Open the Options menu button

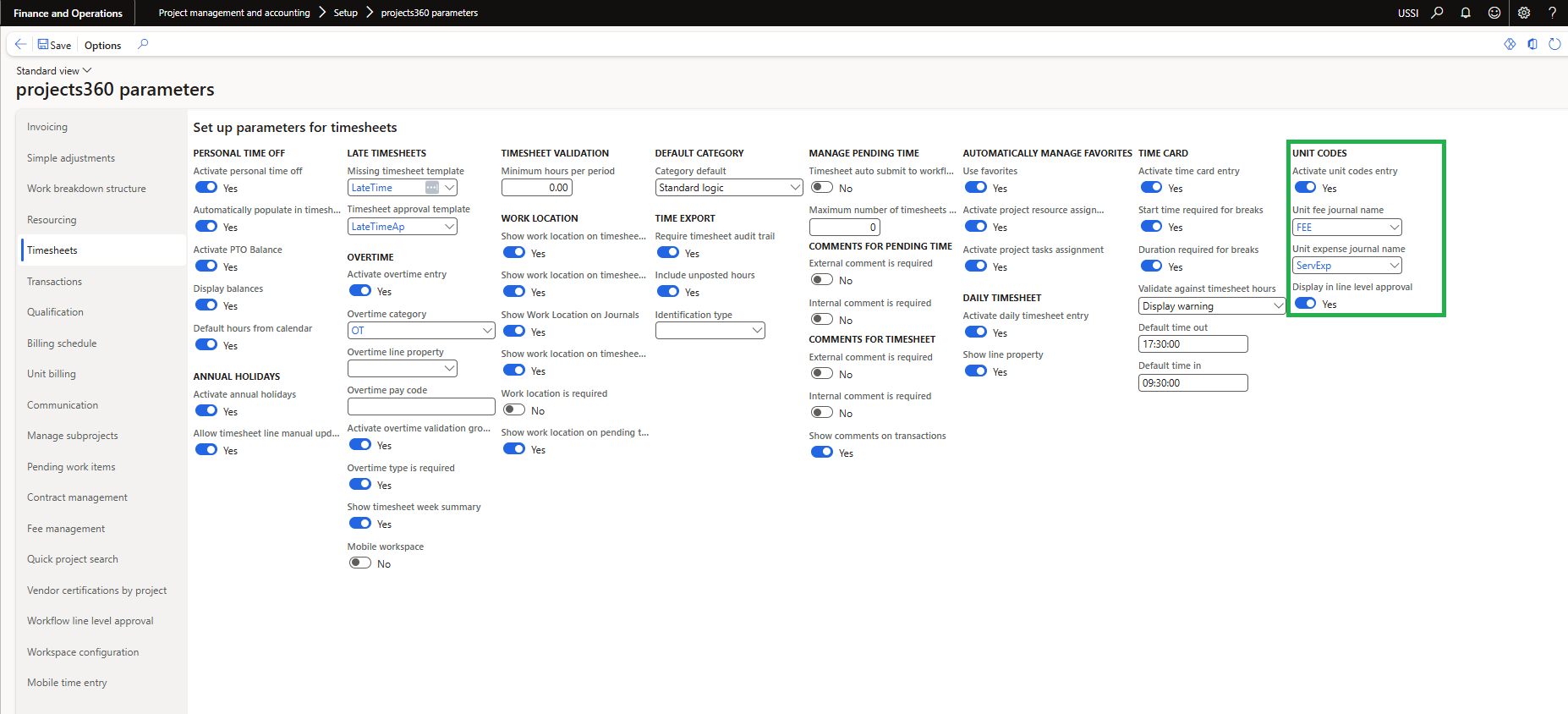pos(102,46)
